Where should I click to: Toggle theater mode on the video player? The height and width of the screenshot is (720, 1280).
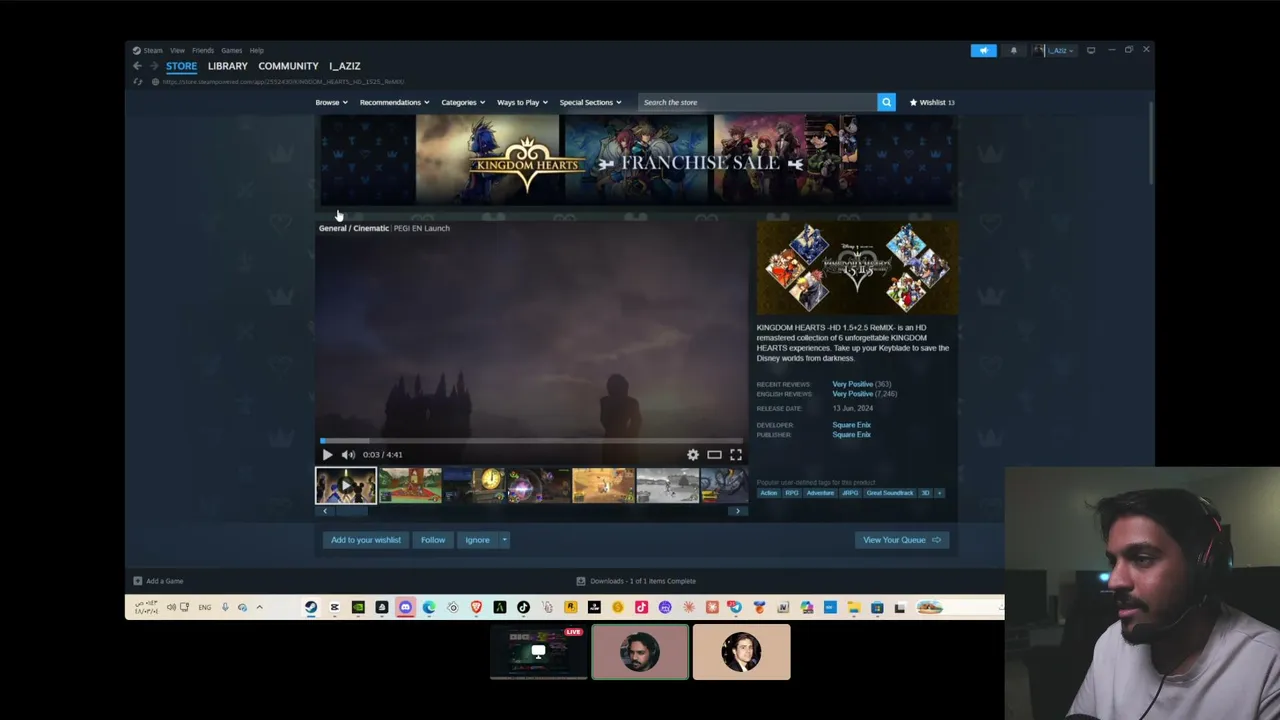pyautogui.click(x=714, y=454)
